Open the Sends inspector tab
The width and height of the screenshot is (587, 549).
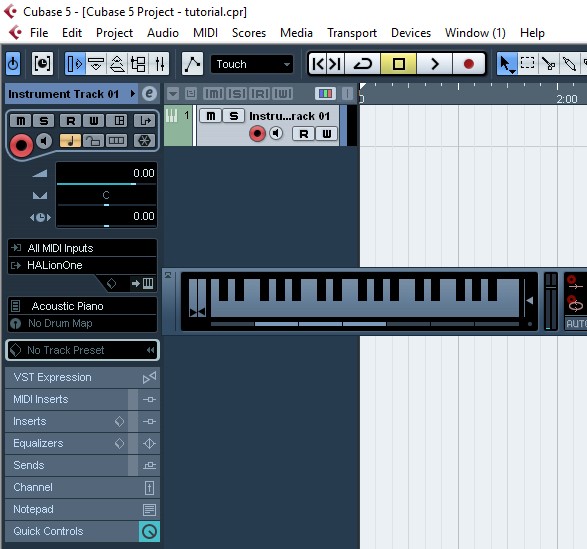click(x=82, y=465)
